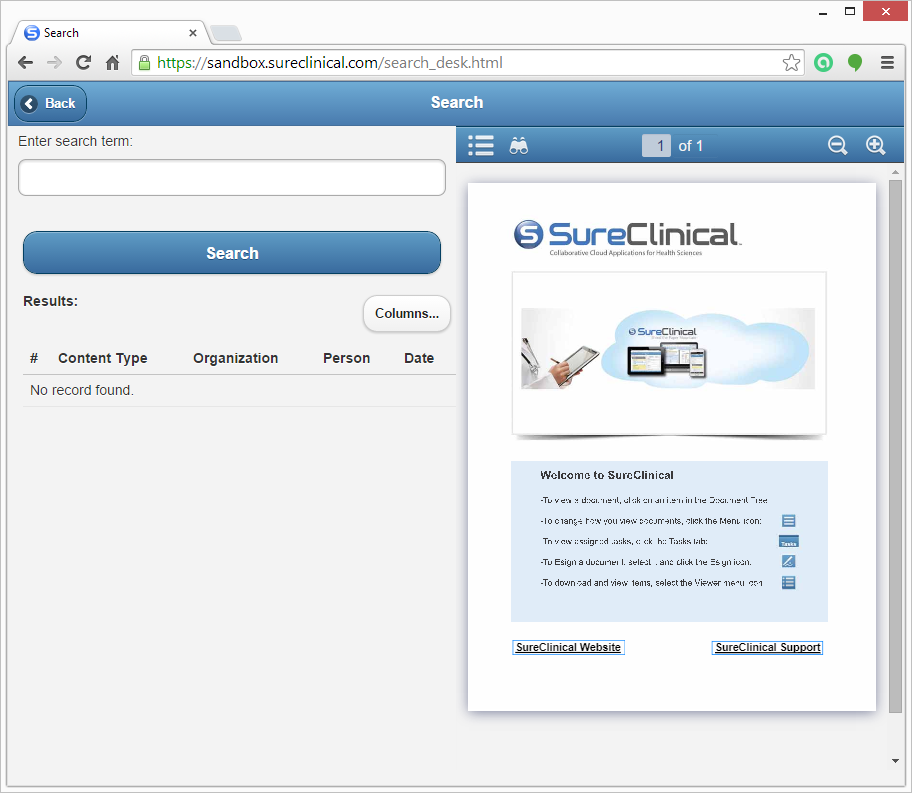
Task: Click the browser forward arrow
Action: click(x=54, y=62)
